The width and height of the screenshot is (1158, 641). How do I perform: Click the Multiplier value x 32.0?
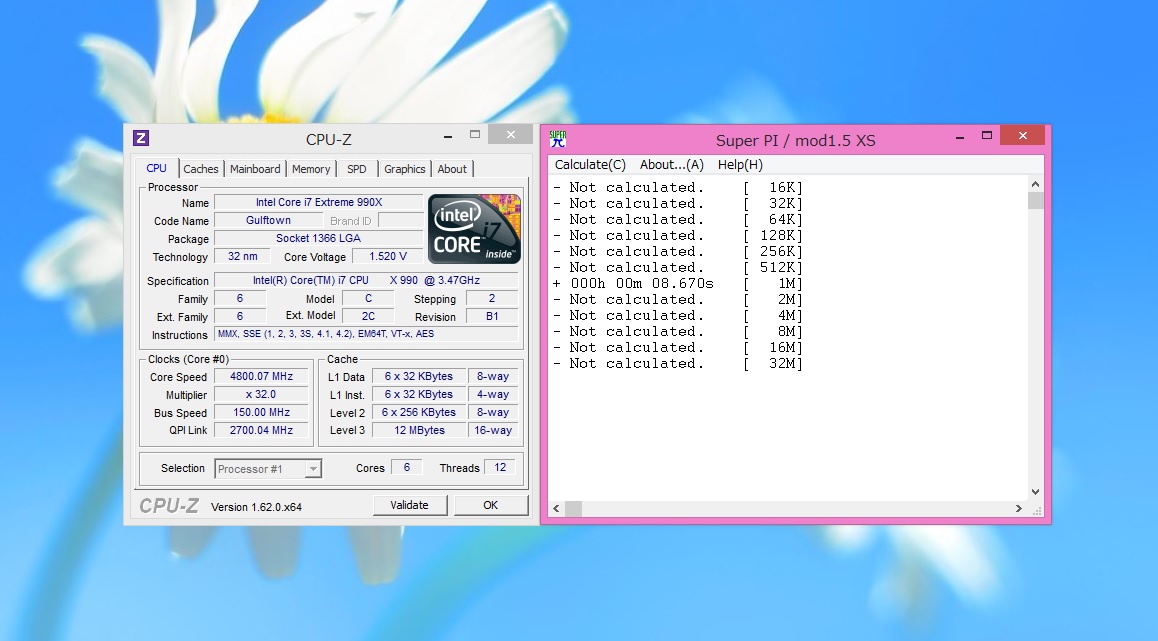261,394
